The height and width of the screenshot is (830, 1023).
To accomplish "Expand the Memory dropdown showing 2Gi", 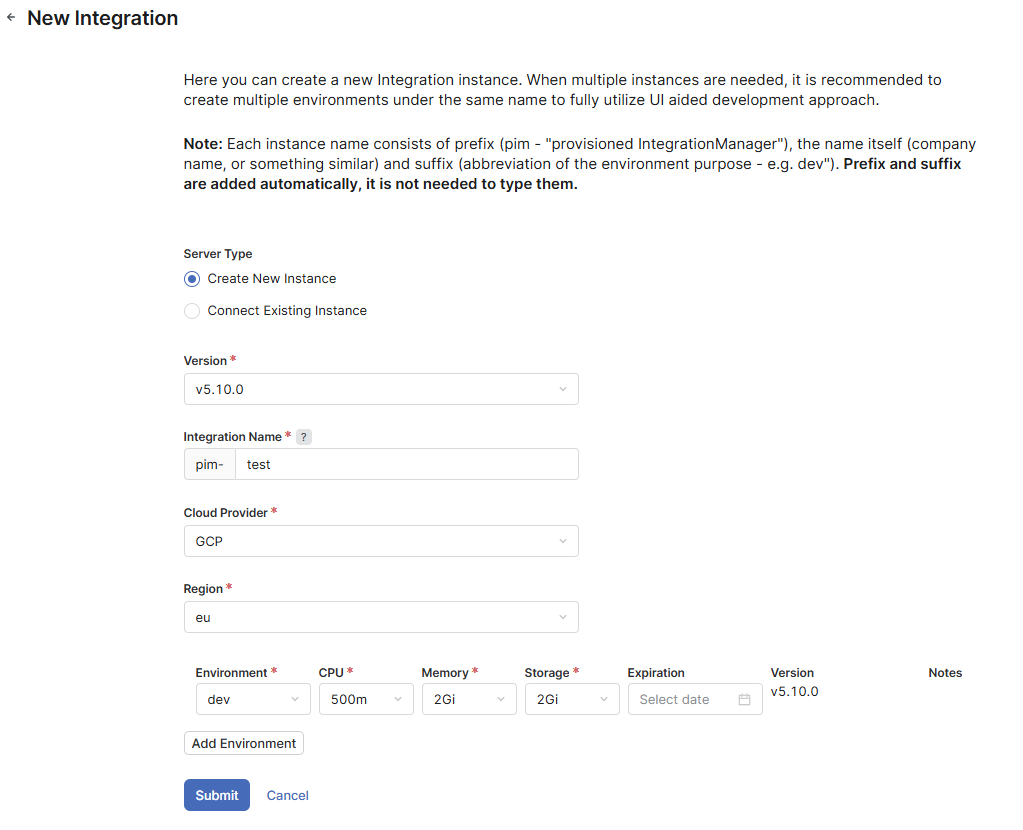I will coord(468,700).
